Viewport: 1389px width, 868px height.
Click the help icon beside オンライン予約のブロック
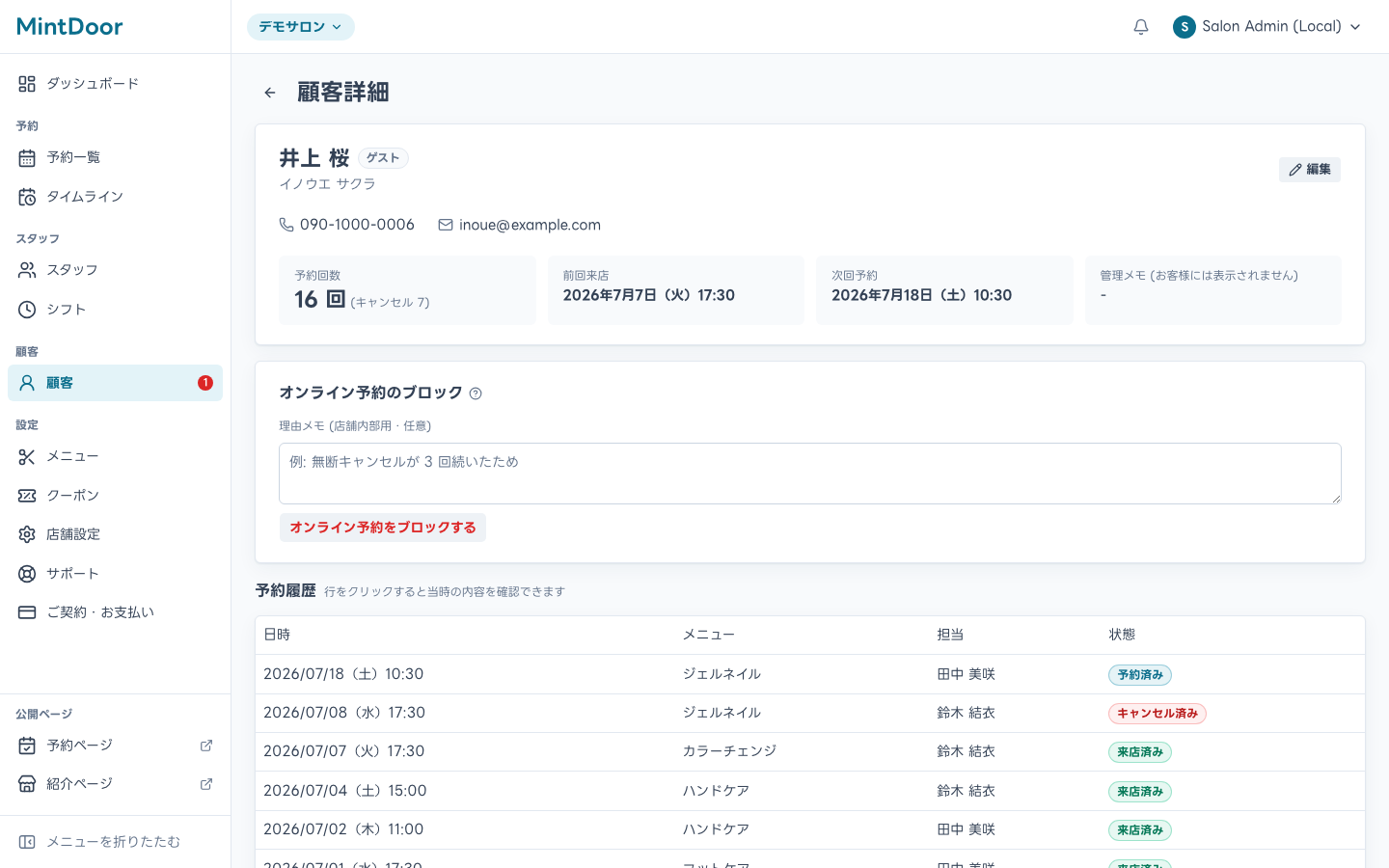click(x=476, y=393)
